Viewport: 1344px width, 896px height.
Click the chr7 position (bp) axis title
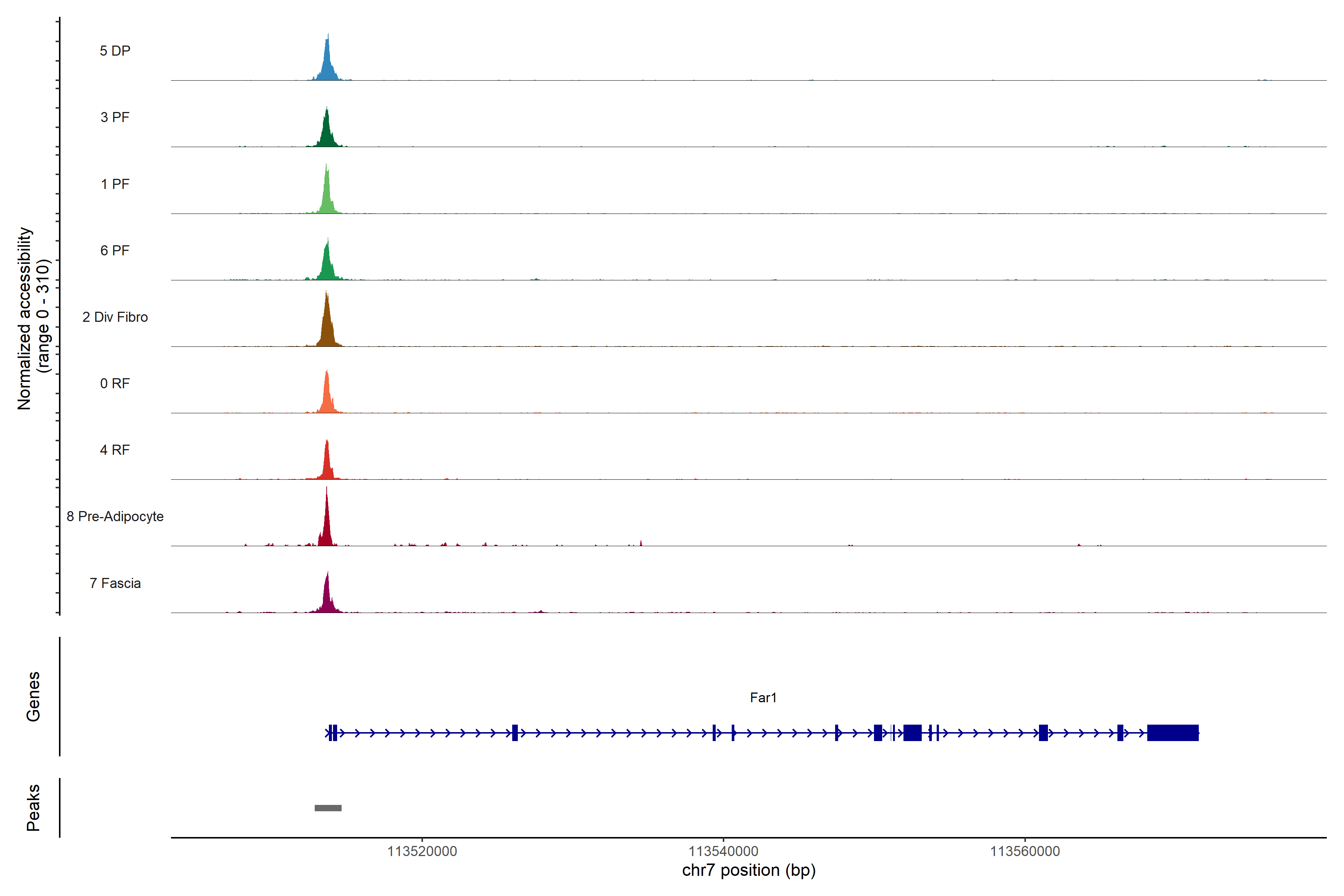pos(749,870)
